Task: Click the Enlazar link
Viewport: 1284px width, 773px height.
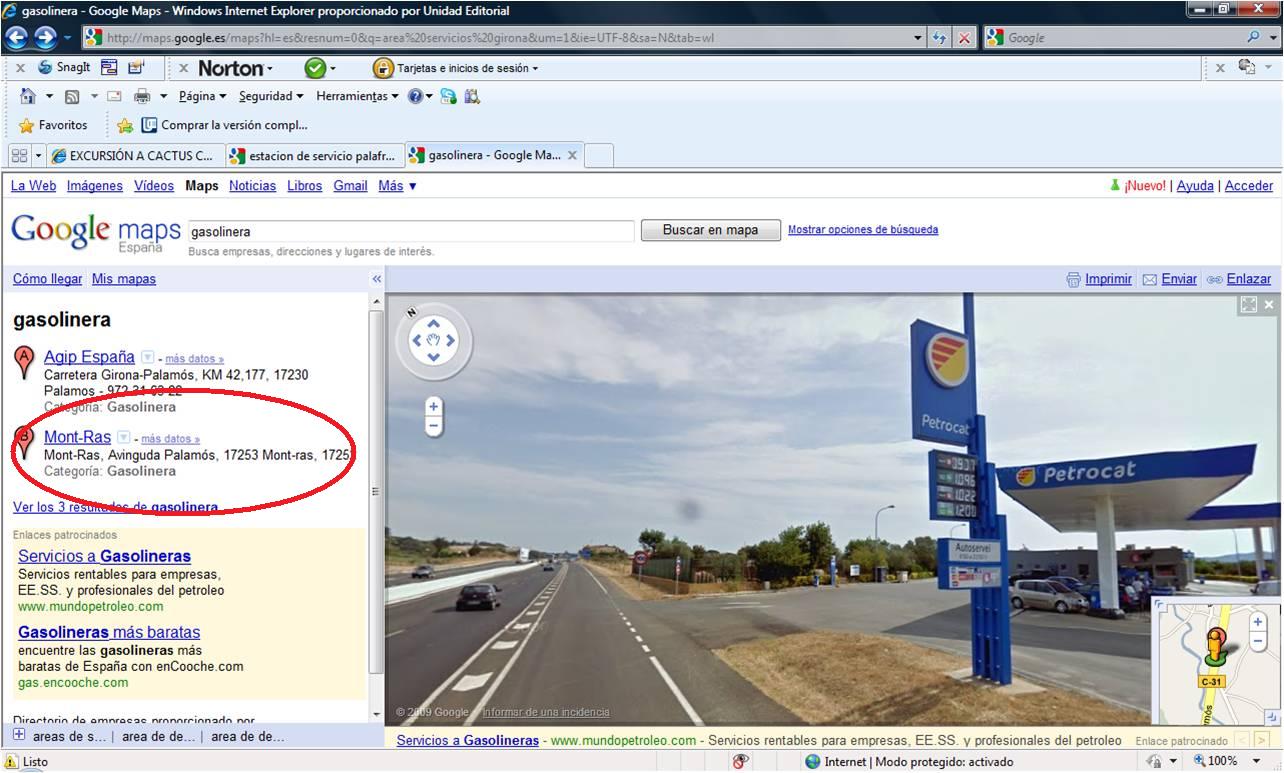Action: click(x=1249, y=279)
